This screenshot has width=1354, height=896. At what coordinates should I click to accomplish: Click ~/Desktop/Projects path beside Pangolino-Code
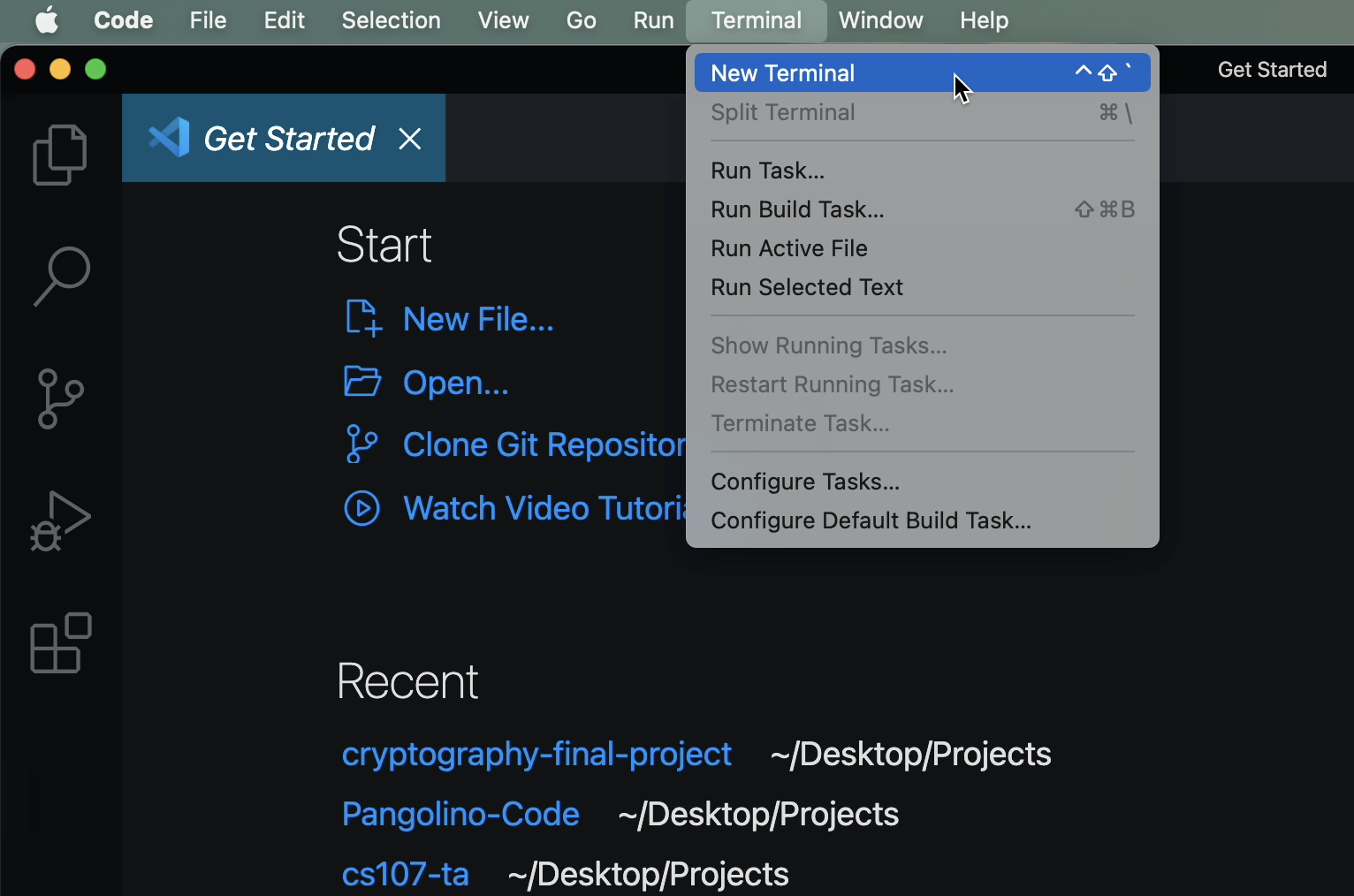click(x=758, y=814)
